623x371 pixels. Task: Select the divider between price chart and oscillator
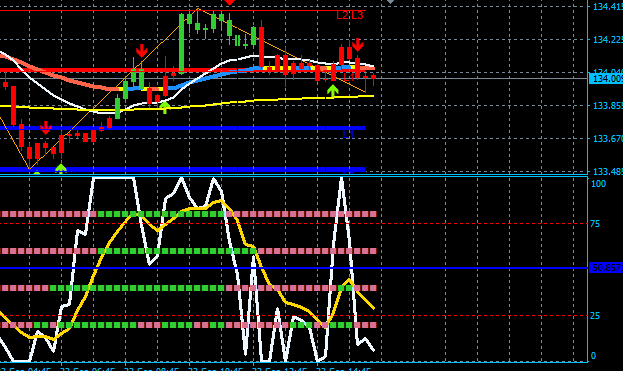[294, 175]
